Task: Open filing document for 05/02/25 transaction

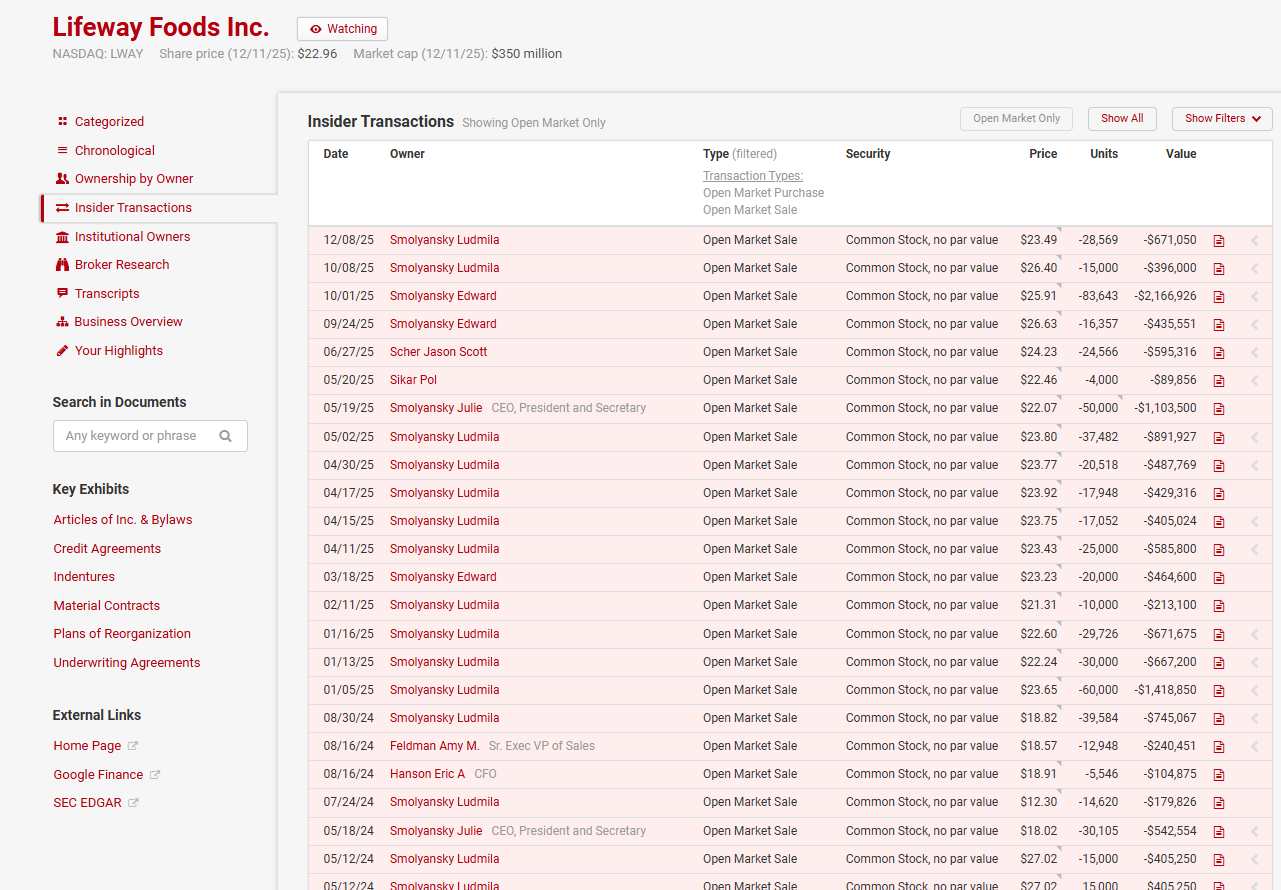Action: pos(1219,437)
